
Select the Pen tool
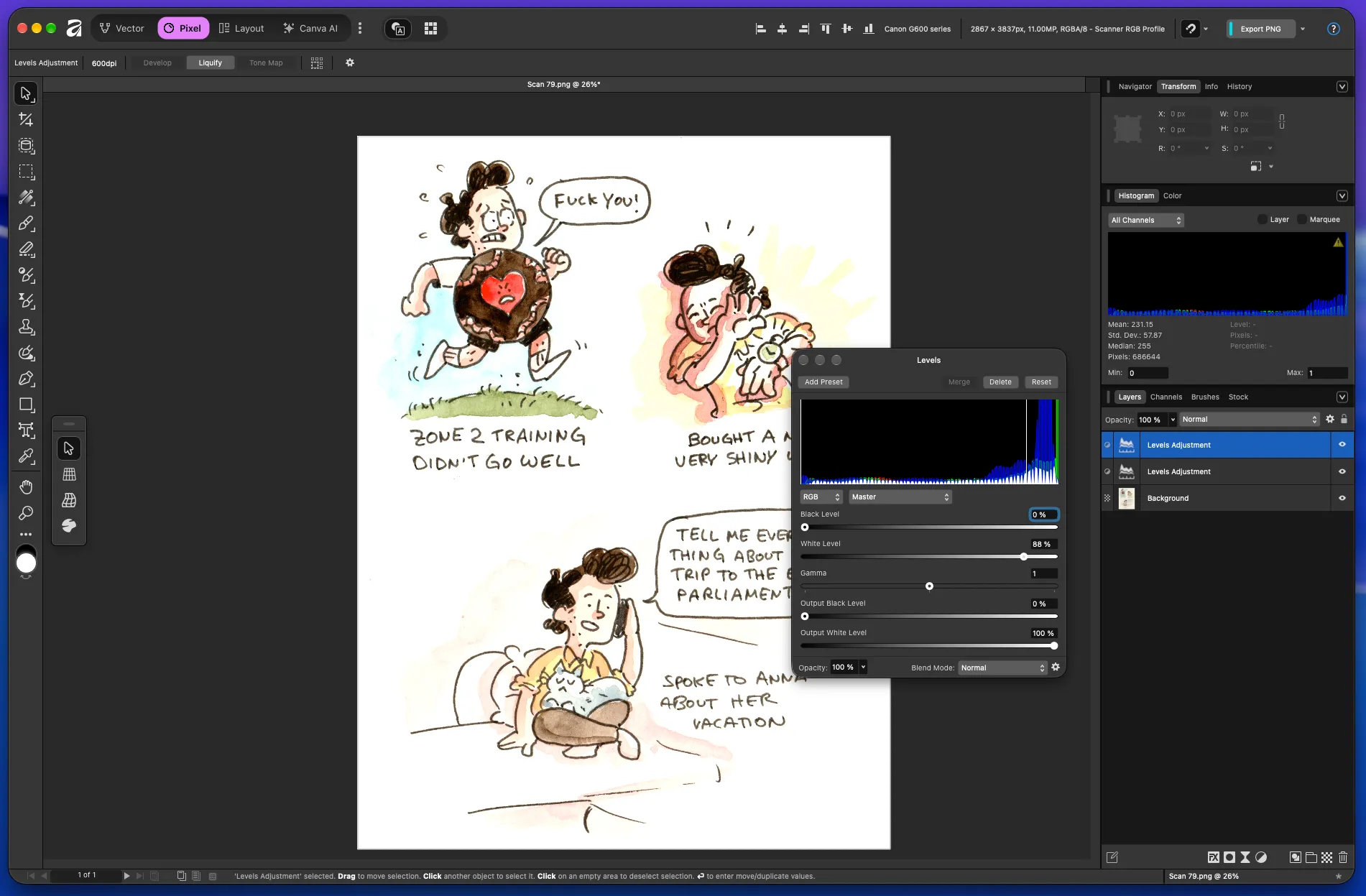point(26,379)
